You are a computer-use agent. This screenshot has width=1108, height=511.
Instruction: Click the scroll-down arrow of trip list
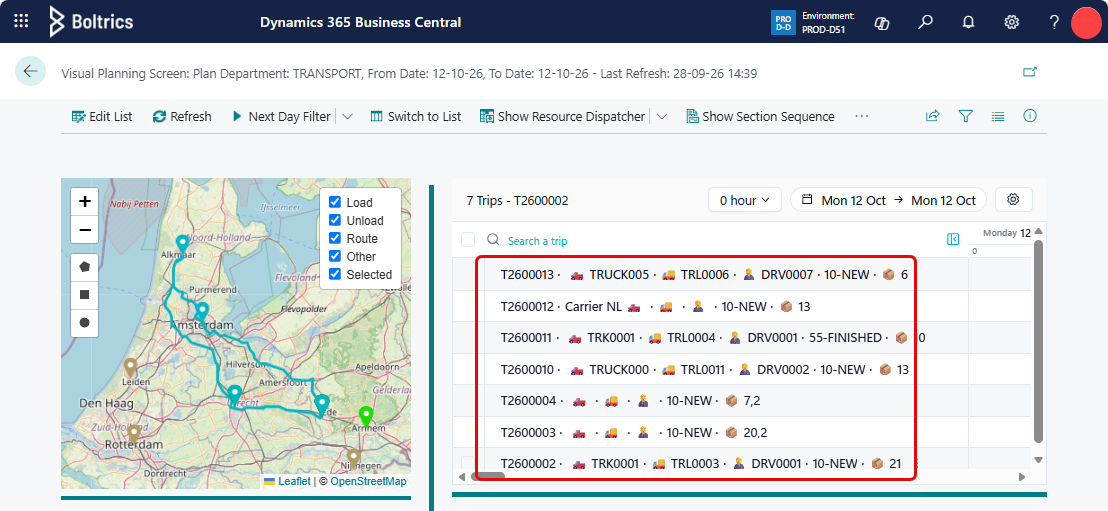point(1038,459)
